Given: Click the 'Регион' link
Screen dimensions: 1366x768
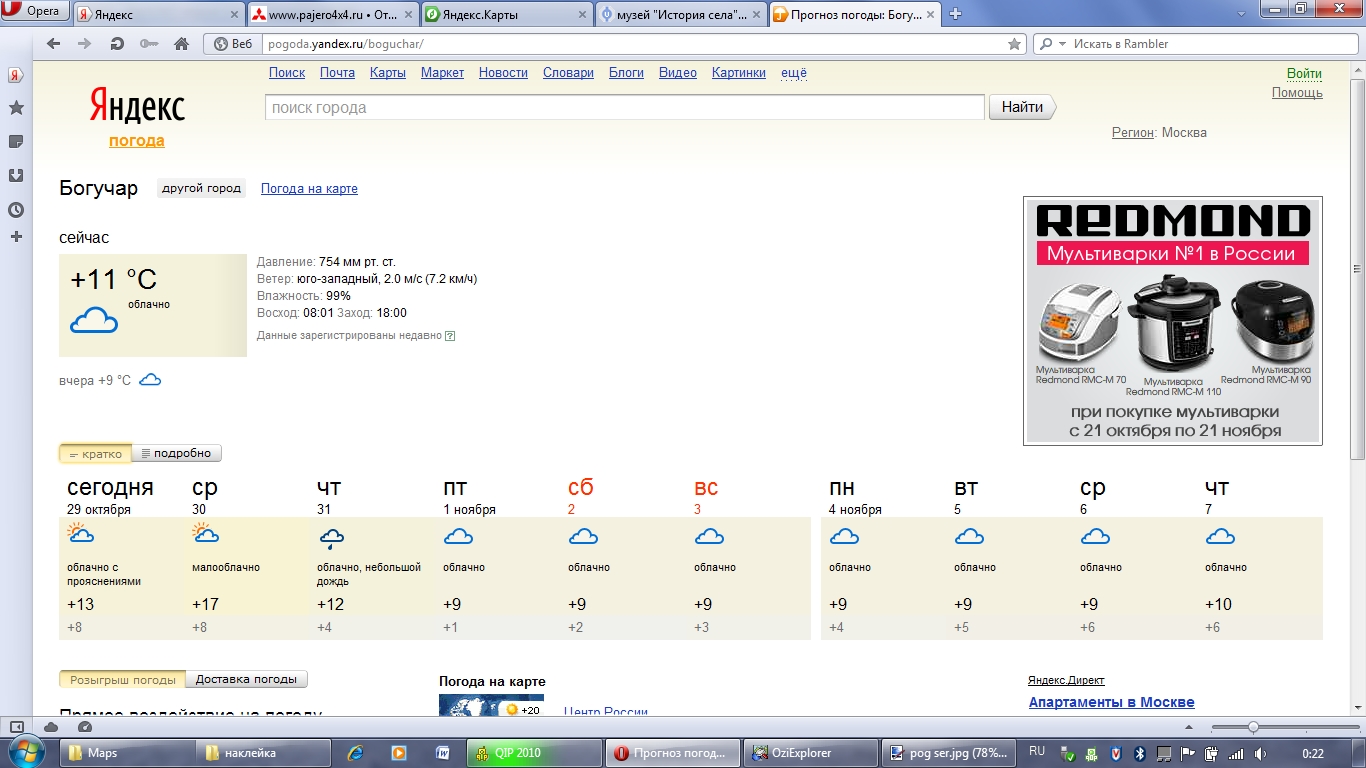Looking at the screenshot, I should (1133, 132).
